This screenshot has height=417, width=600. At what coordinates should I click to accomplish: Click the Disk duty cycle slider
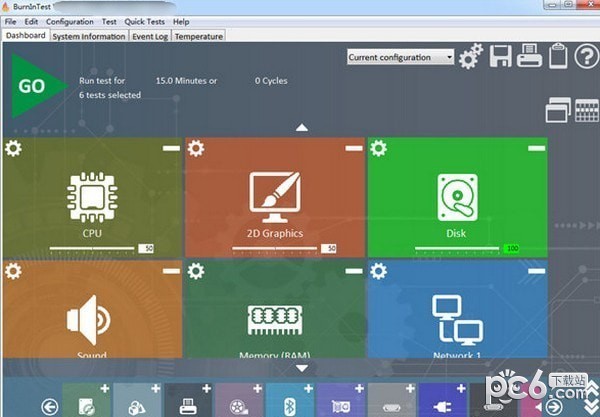pos(457,249)
